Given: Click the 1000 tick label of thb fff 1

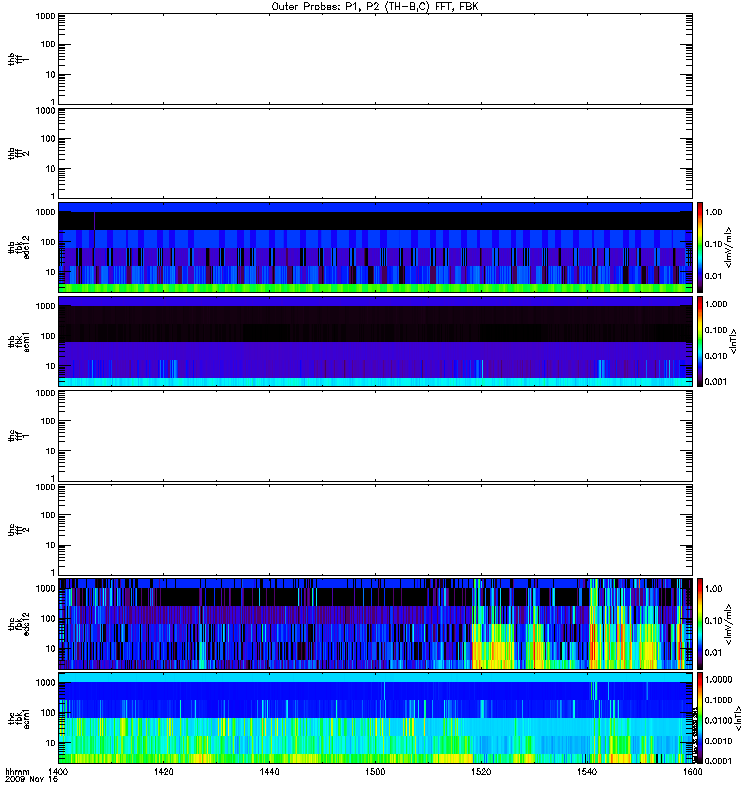Looking at the screenshot, I should 45,16.
